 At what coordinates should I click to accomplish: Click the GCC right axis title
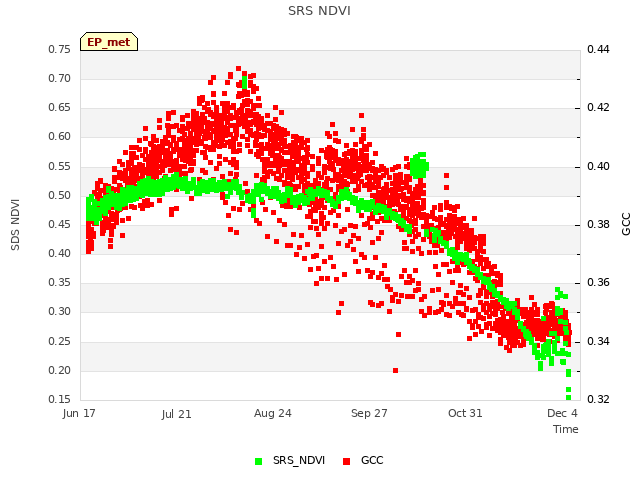[x=626, y=224]
